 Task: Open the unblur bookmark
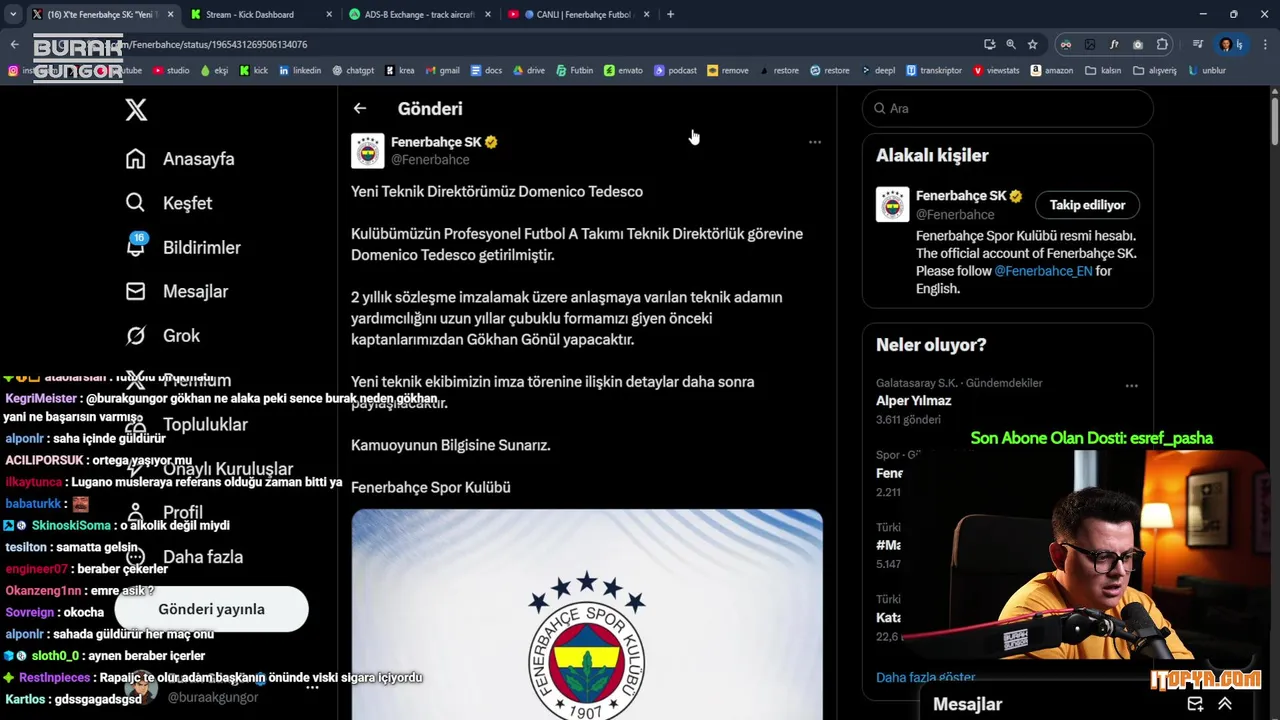point(1206,71)
